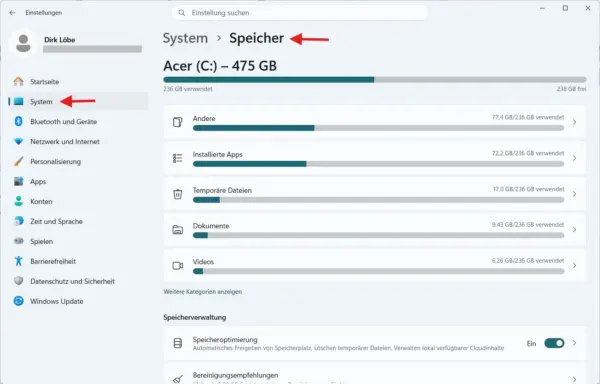Expand the Videos row chevron
Image resolution: width=600 pixels, height=384 pixels.
pyautogui.click(x=574, y=265)
